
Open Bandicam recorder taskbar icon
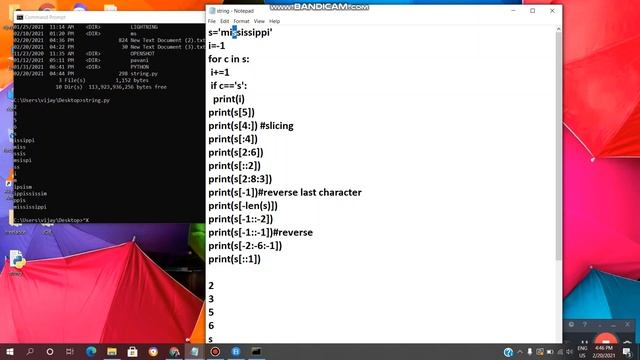click(x=215, y=351)
